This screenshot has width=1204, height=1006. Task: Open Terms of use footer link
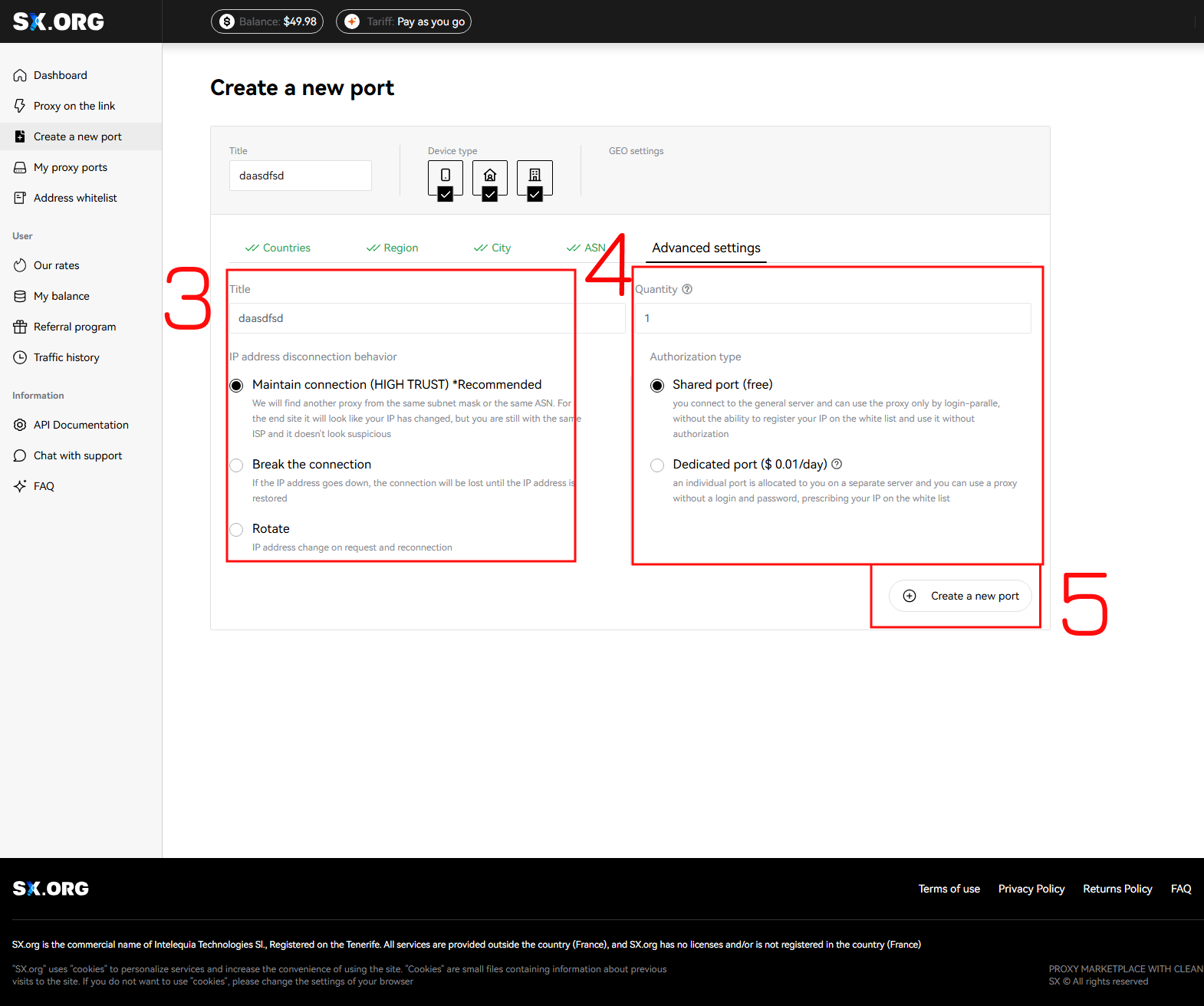click(x=949, y=889)
